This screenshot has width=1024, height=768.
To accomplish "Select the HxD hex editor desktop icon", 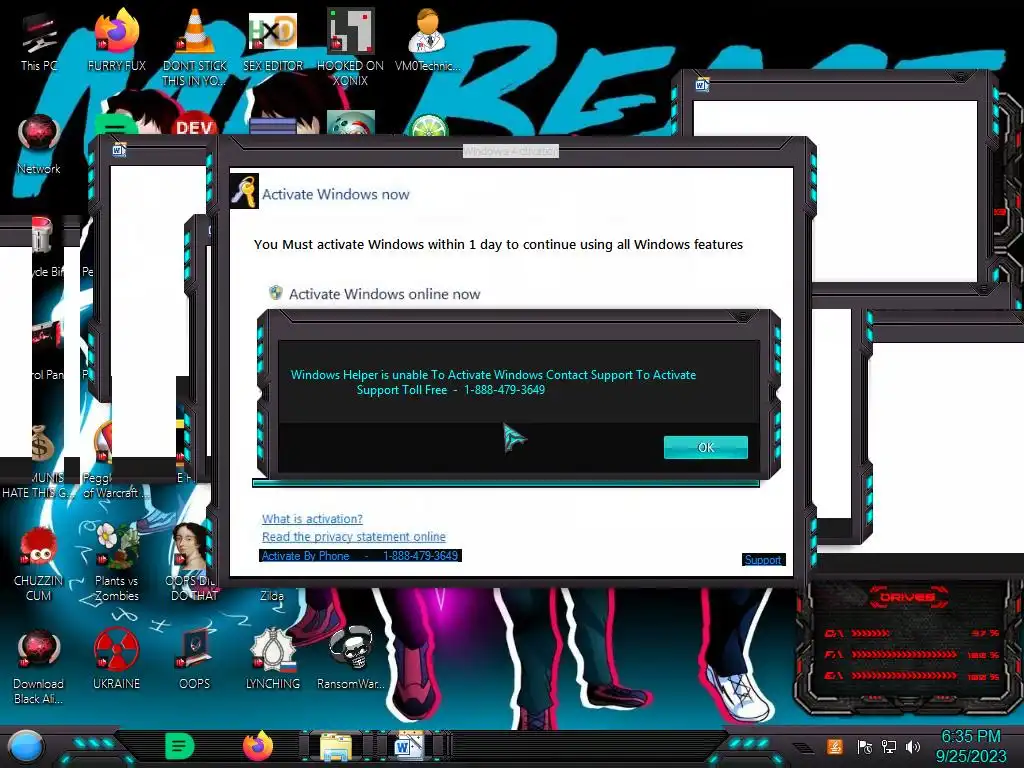I will (x=273, y=40).
